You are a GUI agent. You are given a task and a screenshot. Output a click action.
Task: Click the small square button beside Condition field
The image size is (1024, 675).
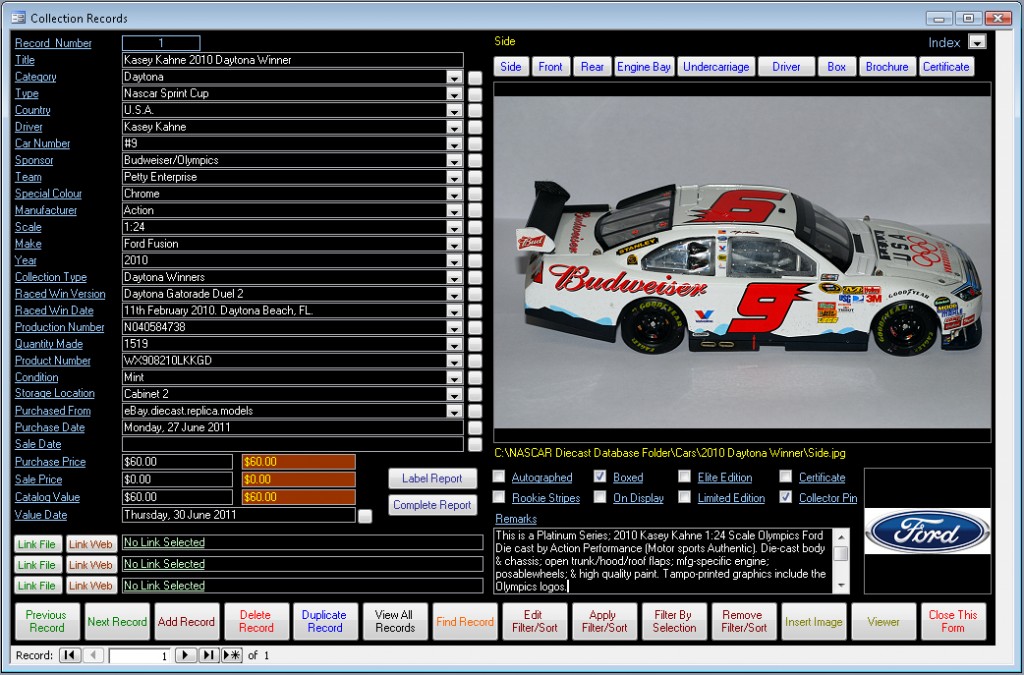(475, 378)
